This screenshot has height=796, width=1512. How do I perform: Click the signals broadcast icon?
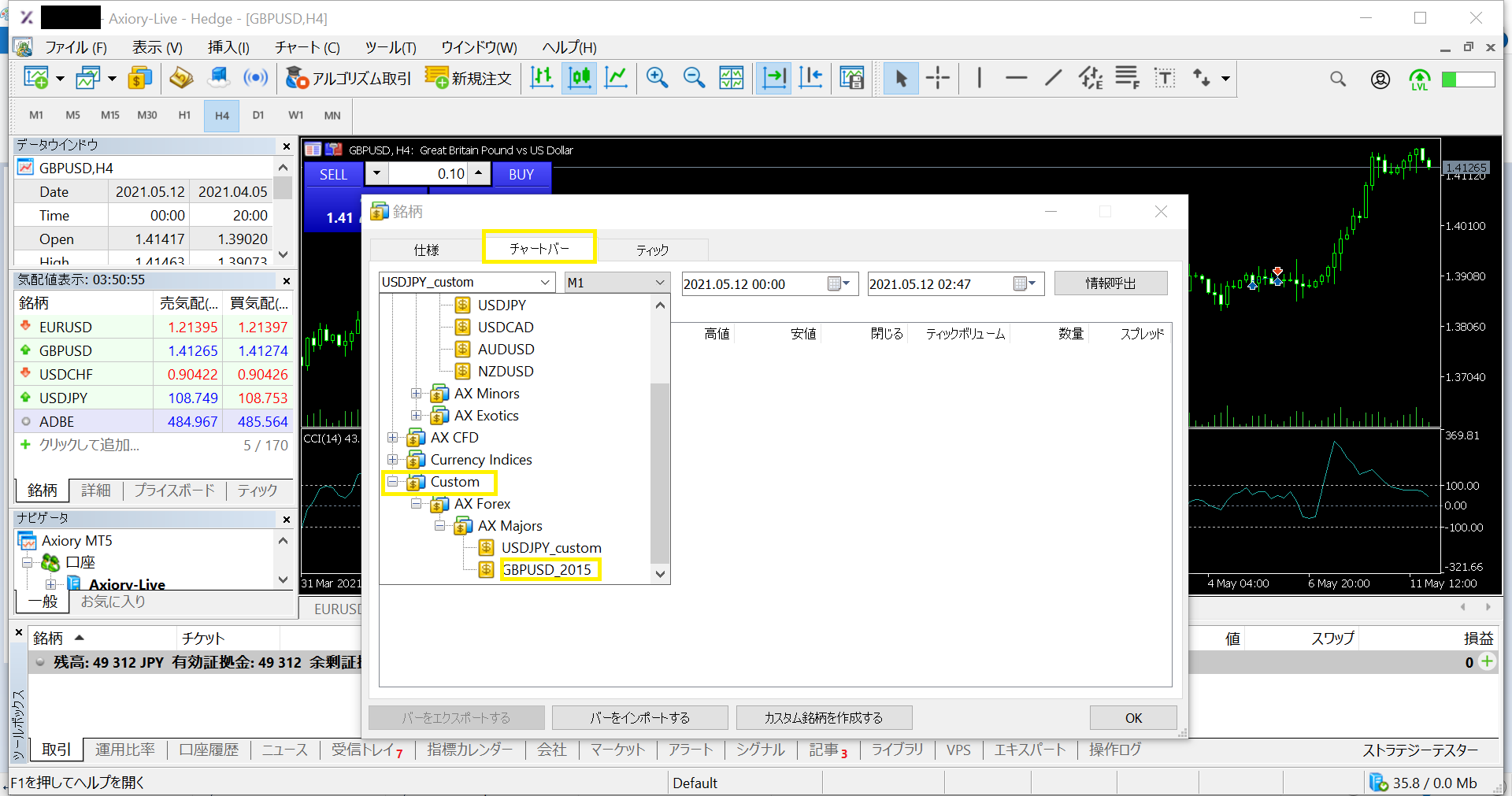[255, 78]
